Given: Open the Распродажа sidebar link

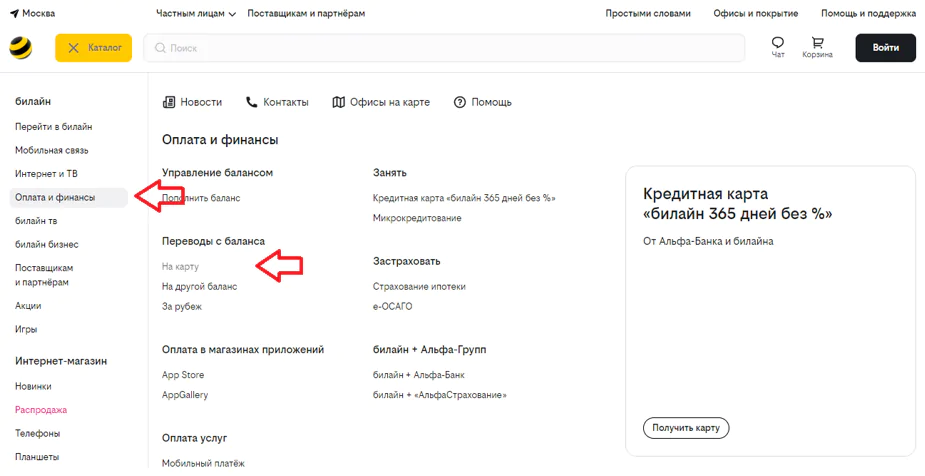Looking at the screenshot, I should [41, 410].
